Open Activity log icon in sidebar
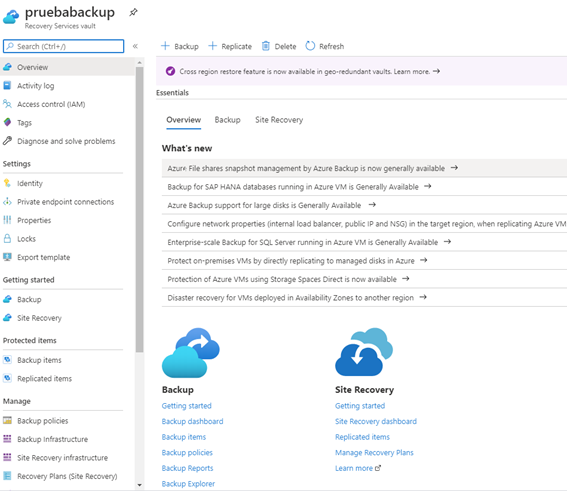 tap(7, 85)
